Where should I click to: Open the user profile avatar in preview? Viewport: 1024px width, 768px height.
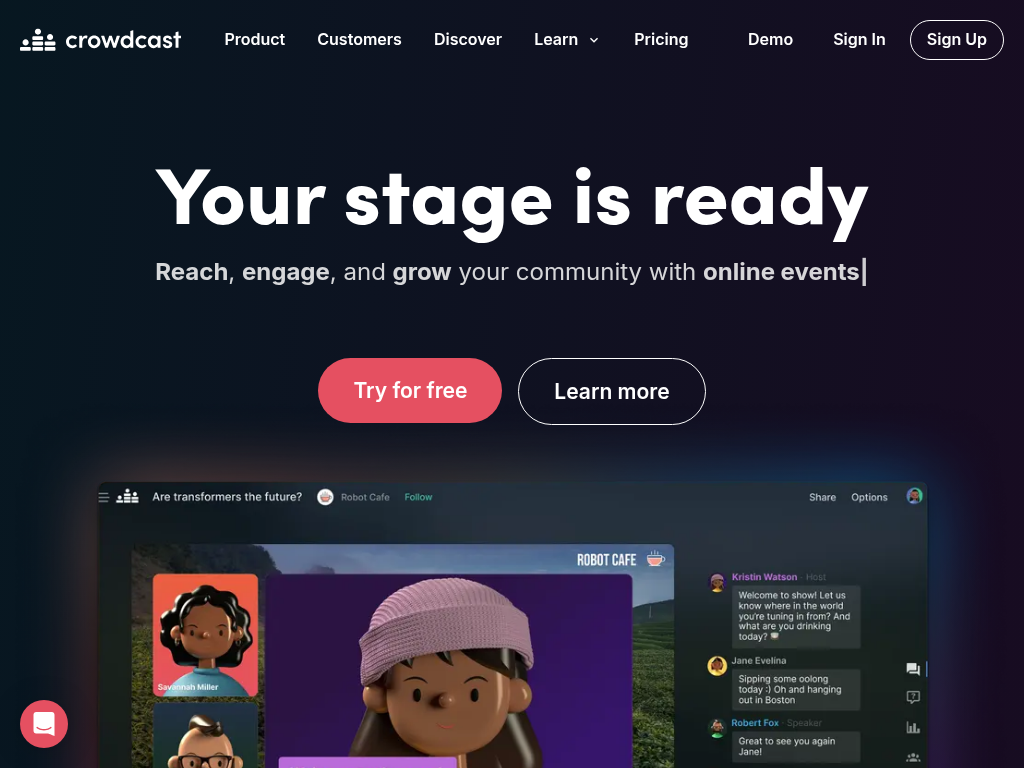coord(914,496)
